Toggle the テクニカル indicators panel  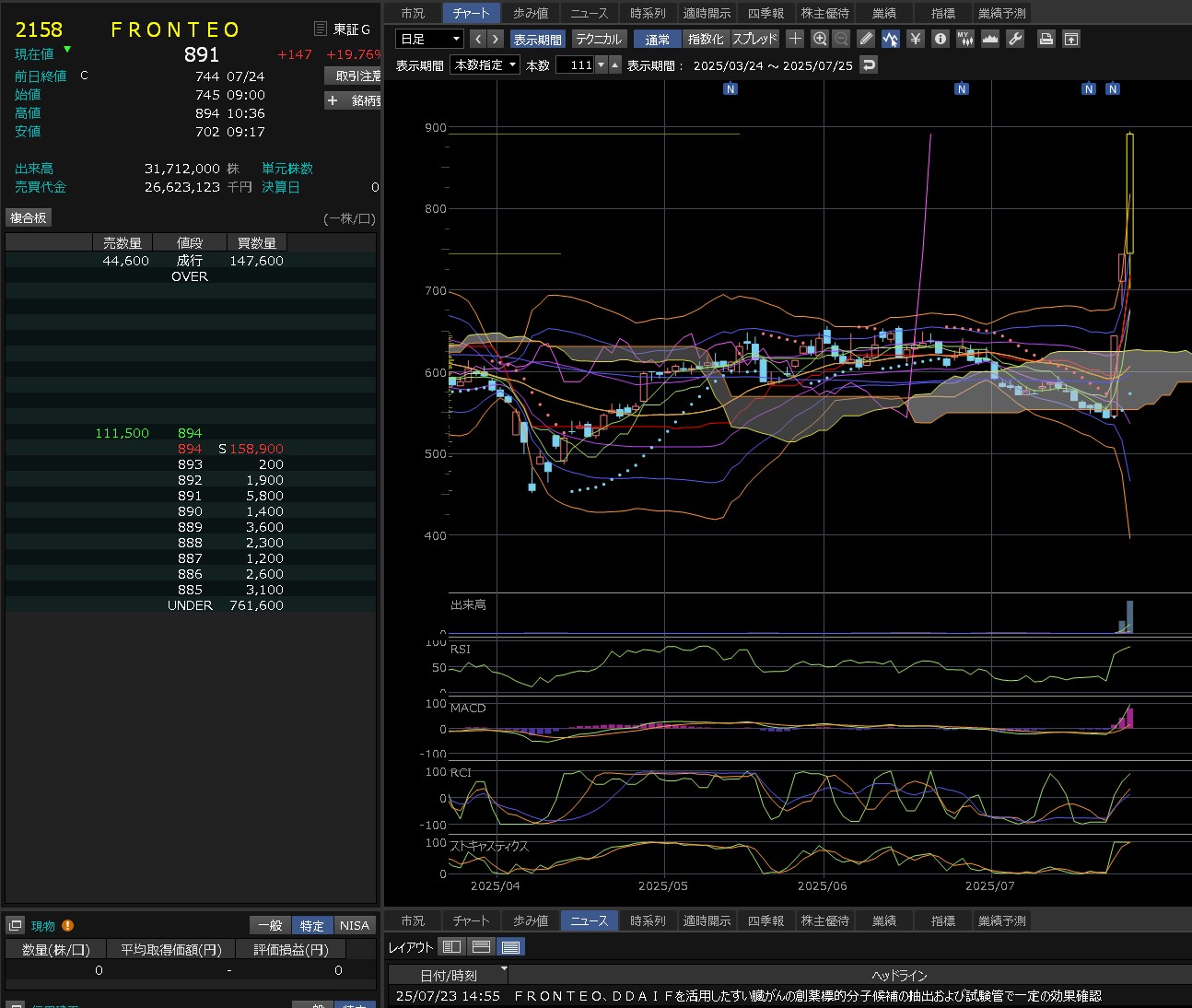click(599, 39)
